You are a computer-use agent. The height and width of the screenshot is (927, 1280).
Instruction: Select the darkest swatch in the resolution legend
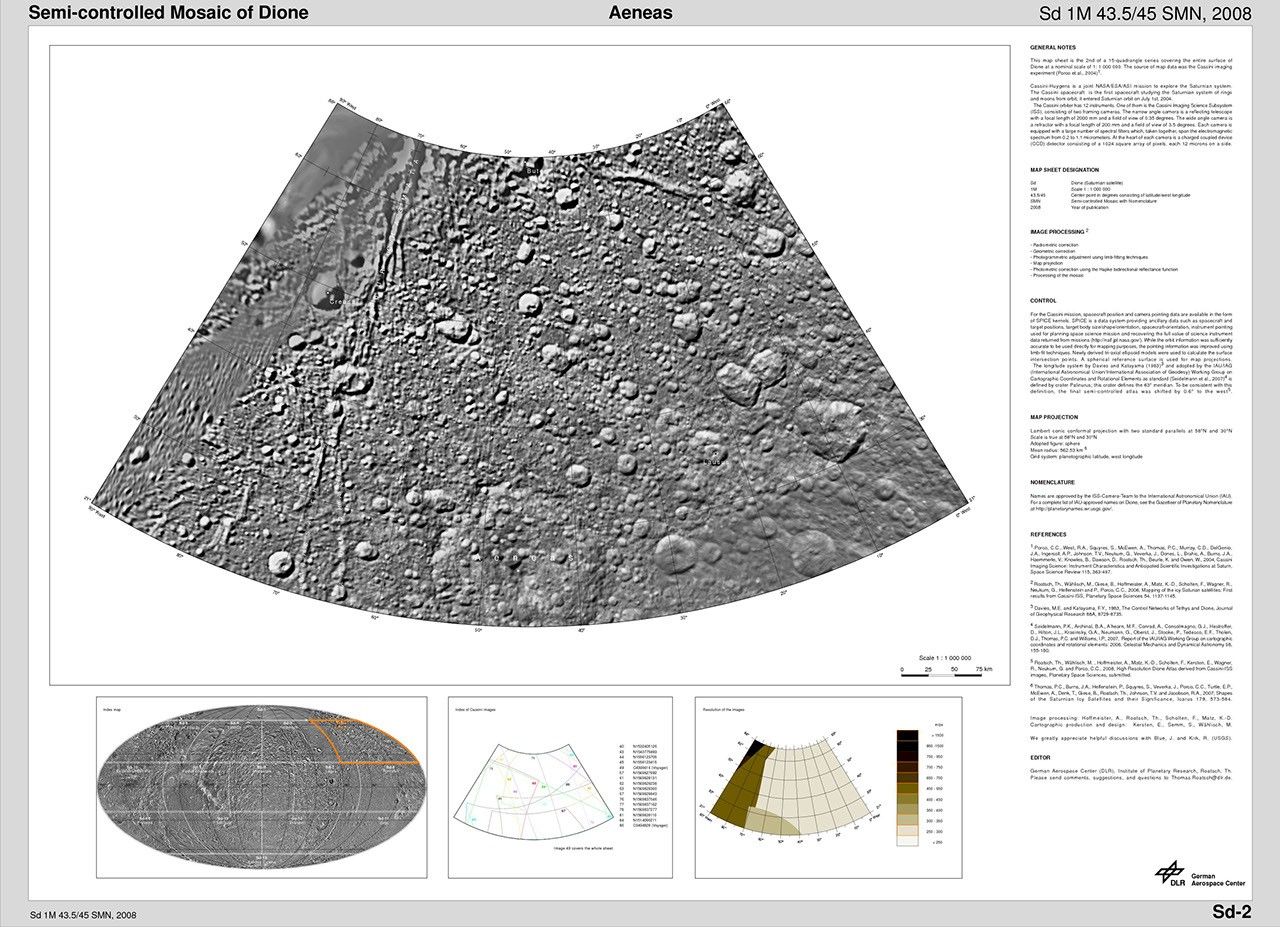908,735
